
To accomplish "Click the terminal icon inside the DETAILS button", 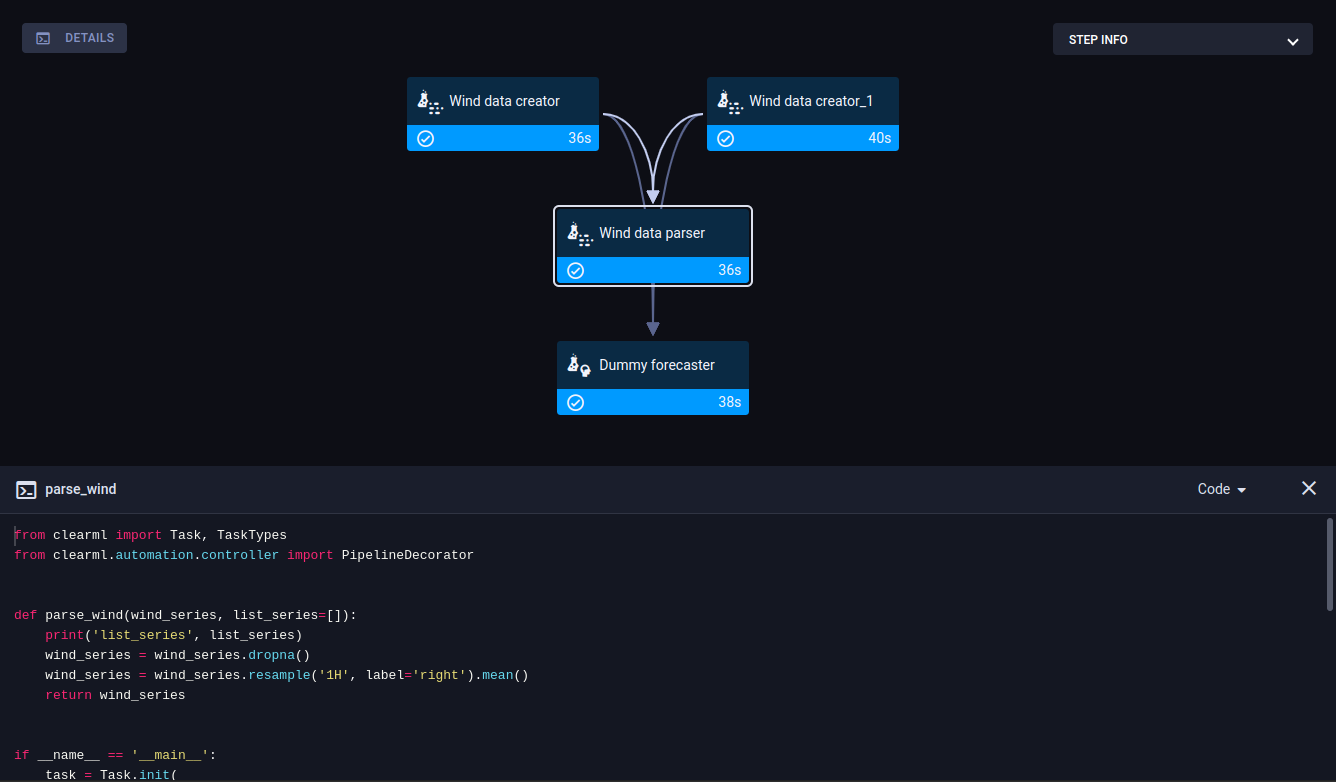I will pyautogui.click(x=42, y=37).
